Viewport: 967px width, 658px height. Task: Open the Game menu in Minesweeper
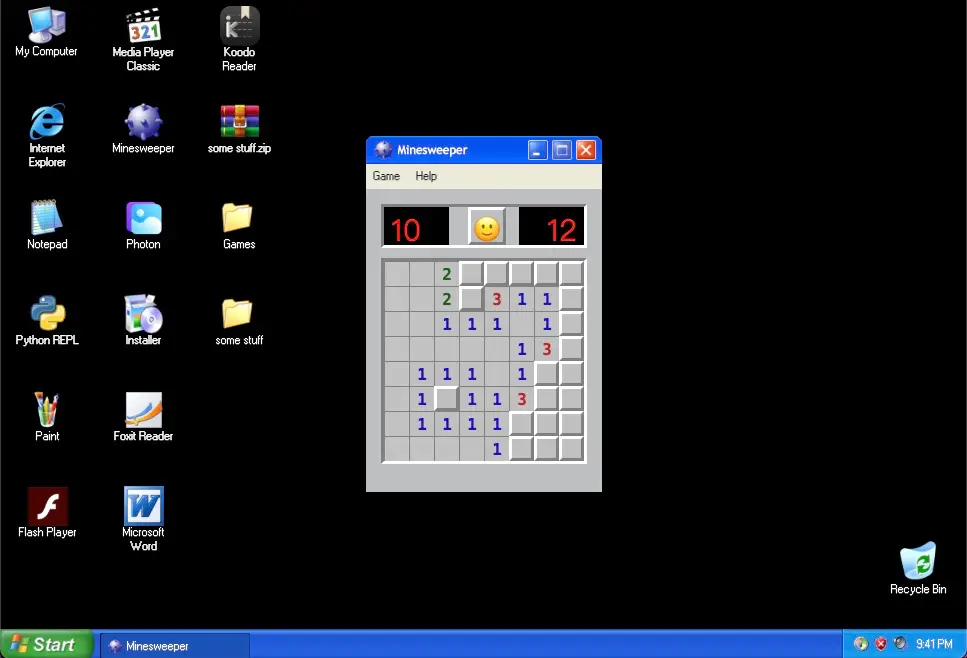pos(386,176)
